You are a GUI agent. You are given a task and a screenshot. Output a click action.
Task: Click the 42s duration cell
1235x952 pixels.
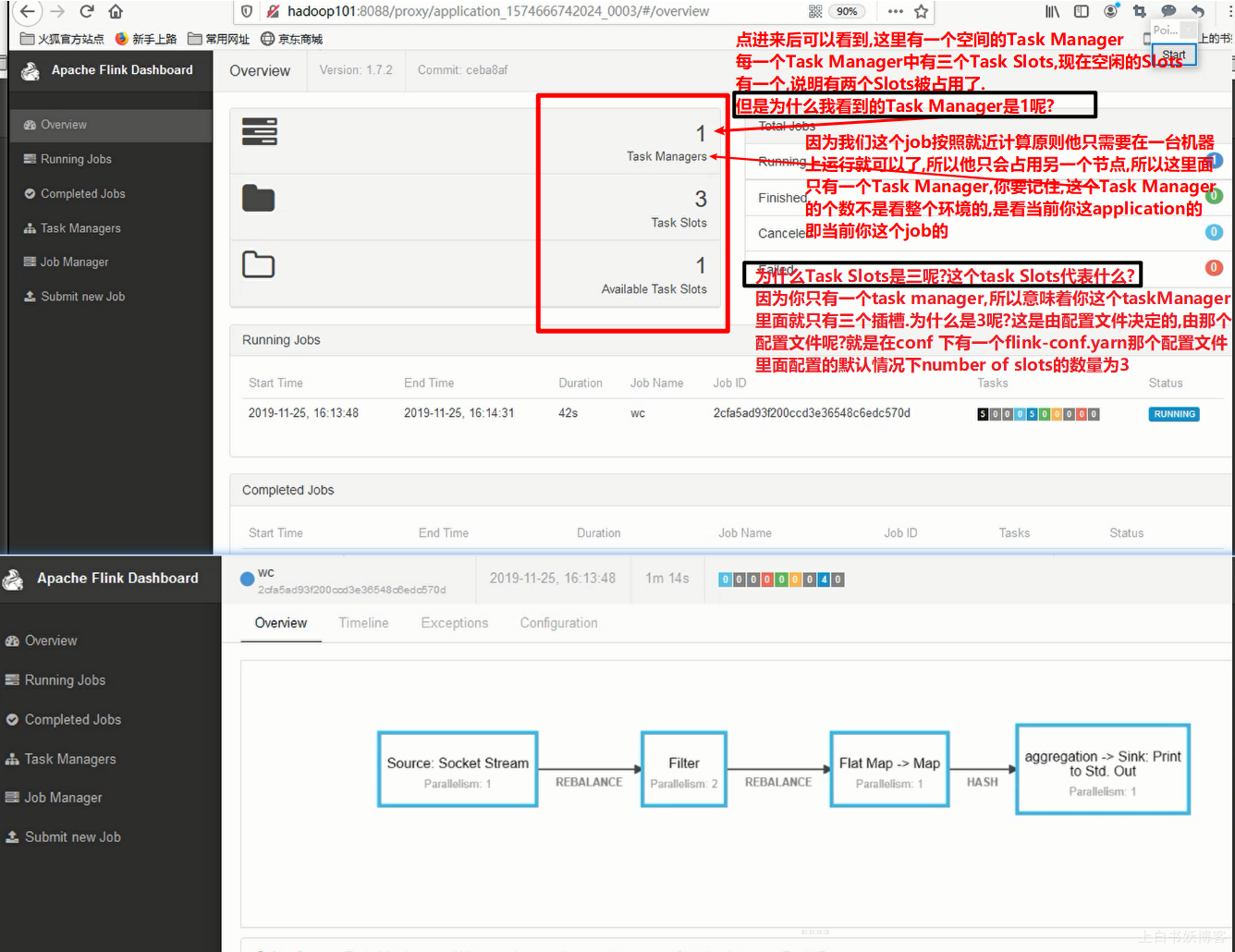click(568, 413)
